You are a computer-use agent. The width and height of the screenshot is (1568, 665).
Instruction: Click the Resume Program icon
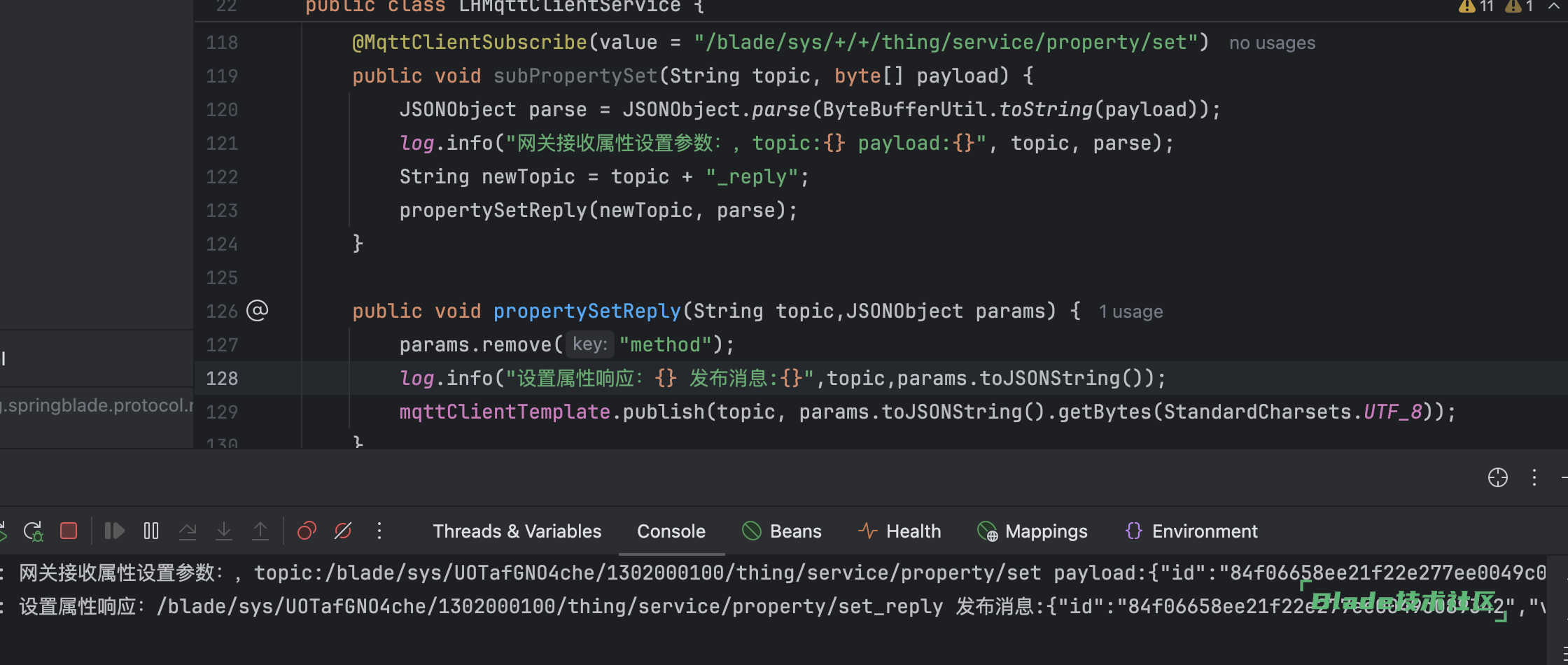[114, 531]
